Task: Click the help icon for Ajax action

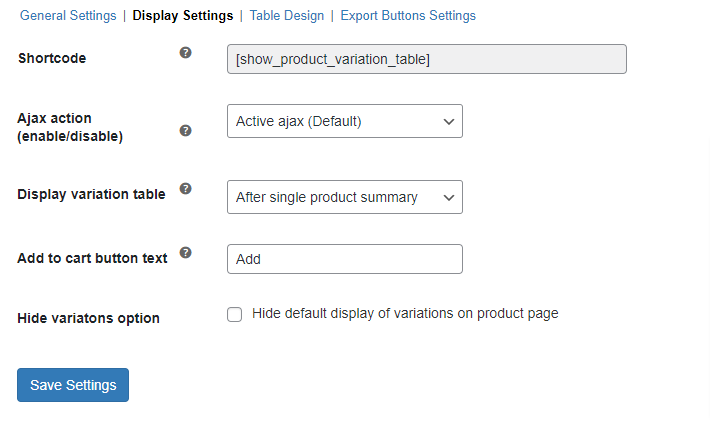Action: [185, 130]
